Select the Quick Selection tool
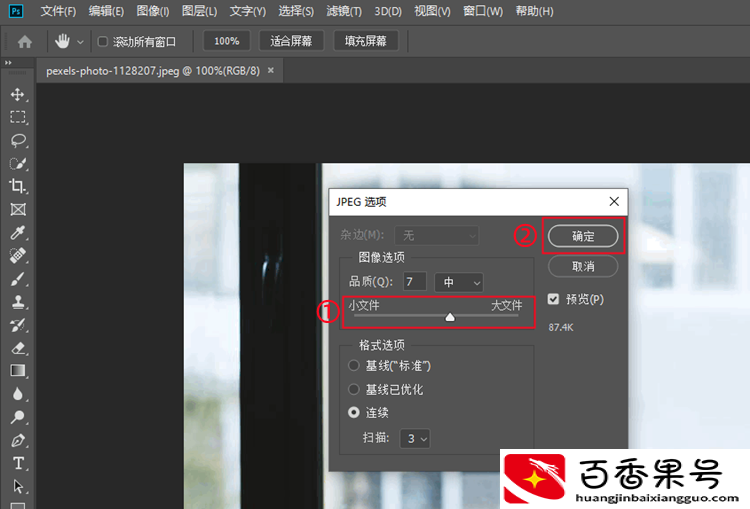750x509 pixels. pyautogui.click(x=18, y=164)
